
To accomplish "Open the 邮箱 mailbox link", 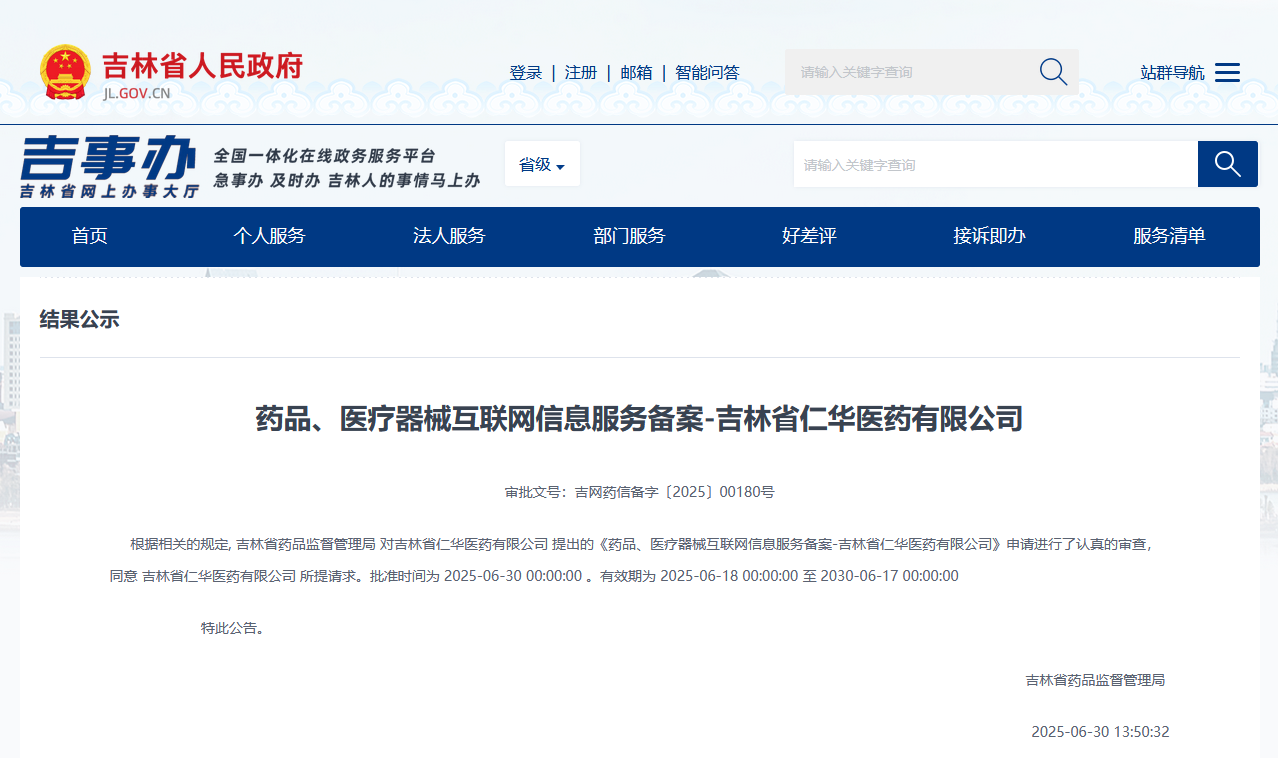I will click(636, 73).
